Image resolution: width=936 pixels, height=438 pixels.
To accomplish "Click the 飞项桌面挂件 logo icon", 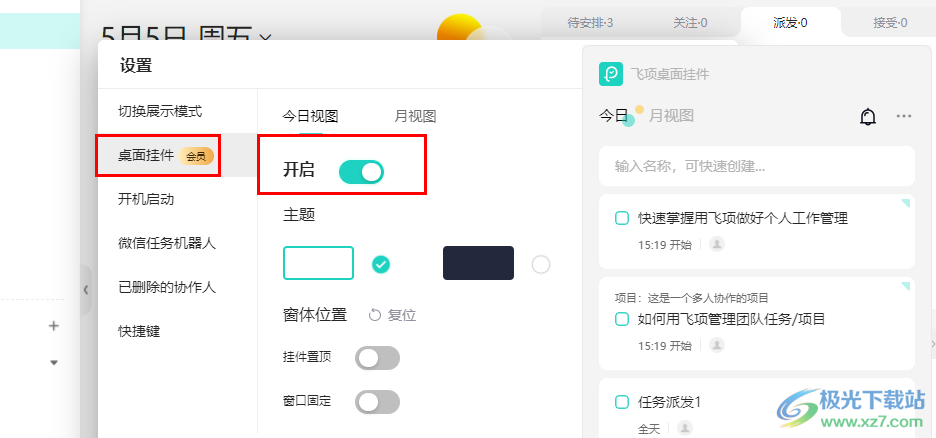I will [611, 74].
